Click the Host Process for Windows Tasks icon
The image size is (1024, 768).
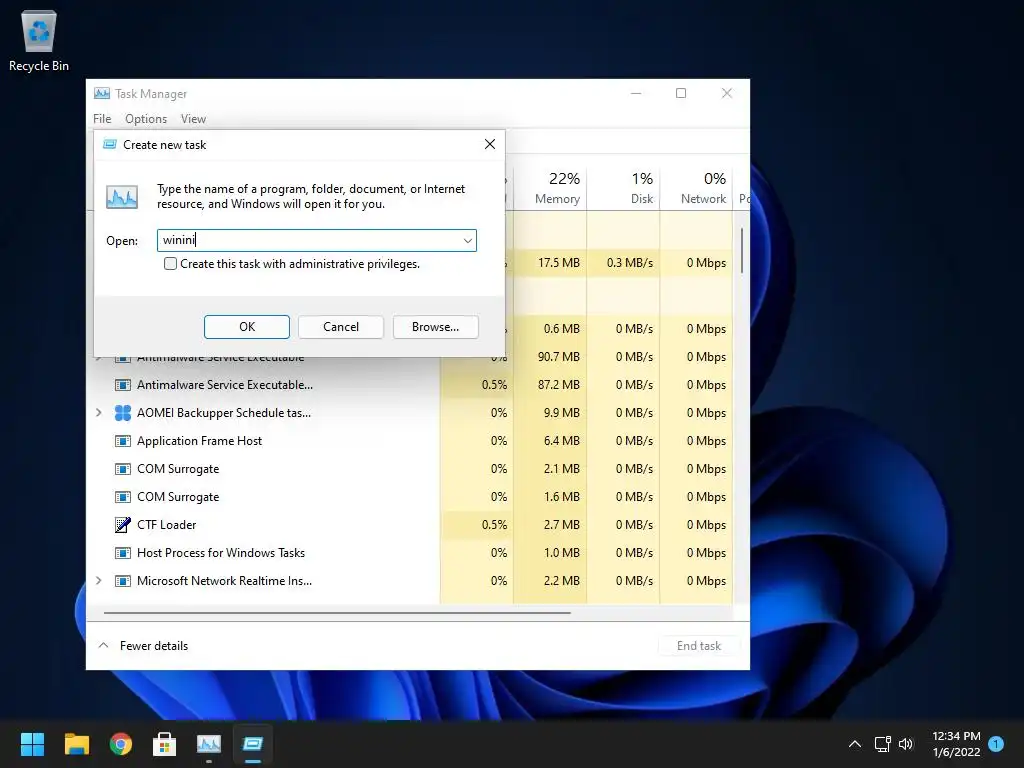point(123,553)
